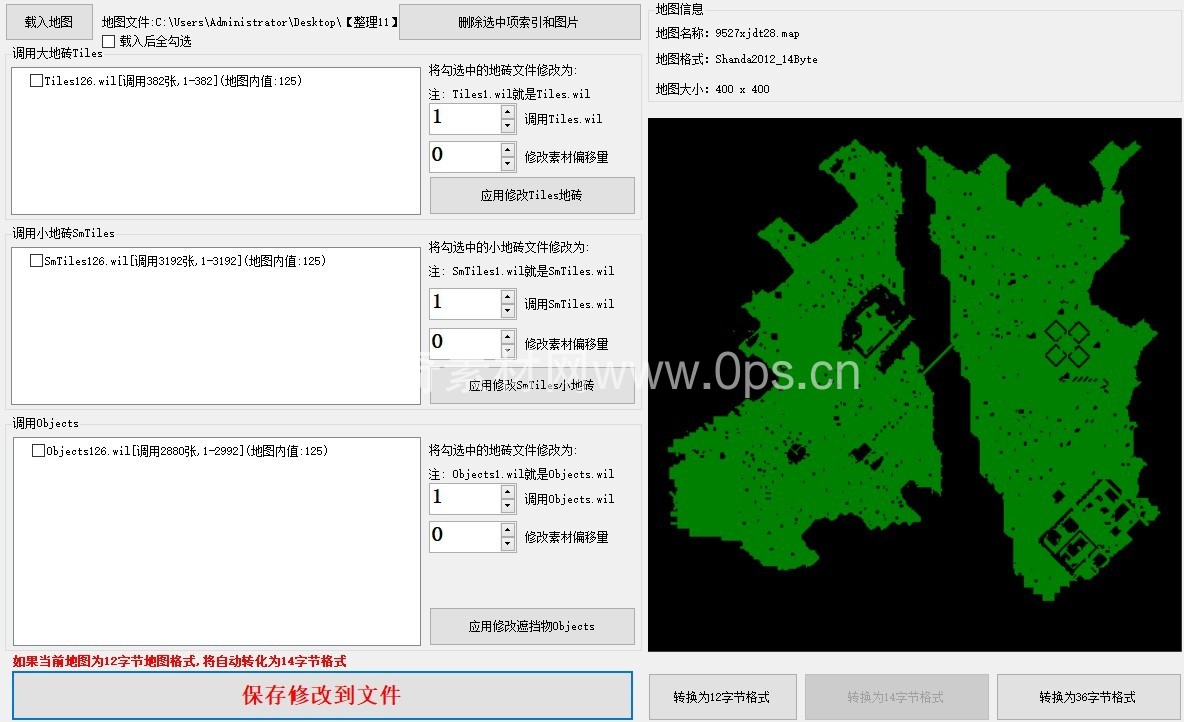Image resolution: width=1184 pixels, height=722 pixels.
Task: Click 转换为12字节格式 button
Action: 723,697
